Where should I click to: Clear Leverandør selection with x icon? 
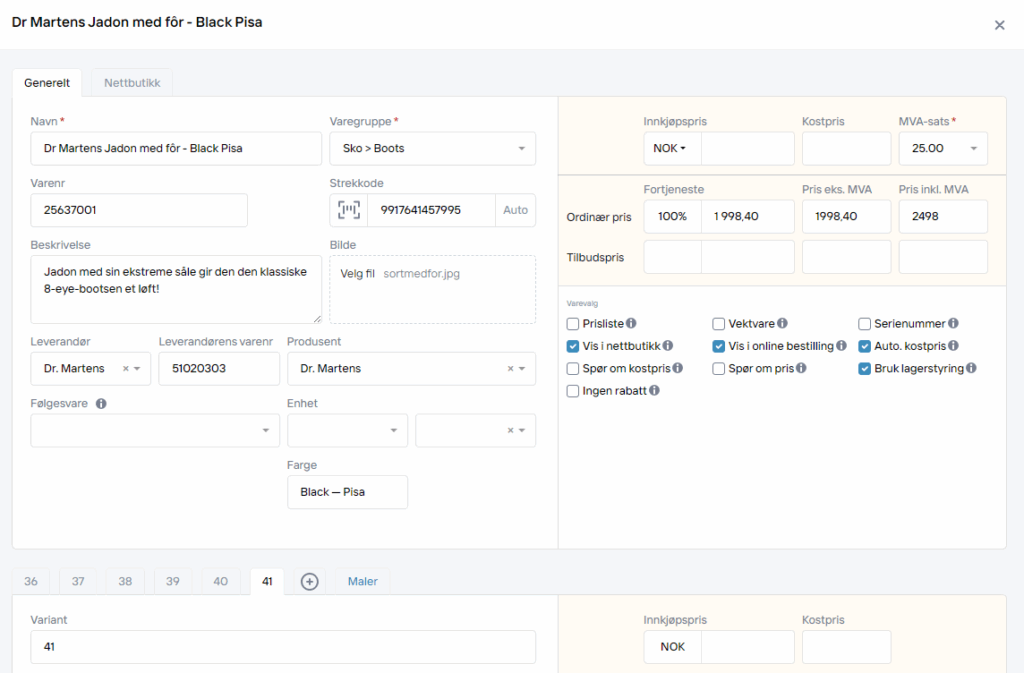click(126, 369)
